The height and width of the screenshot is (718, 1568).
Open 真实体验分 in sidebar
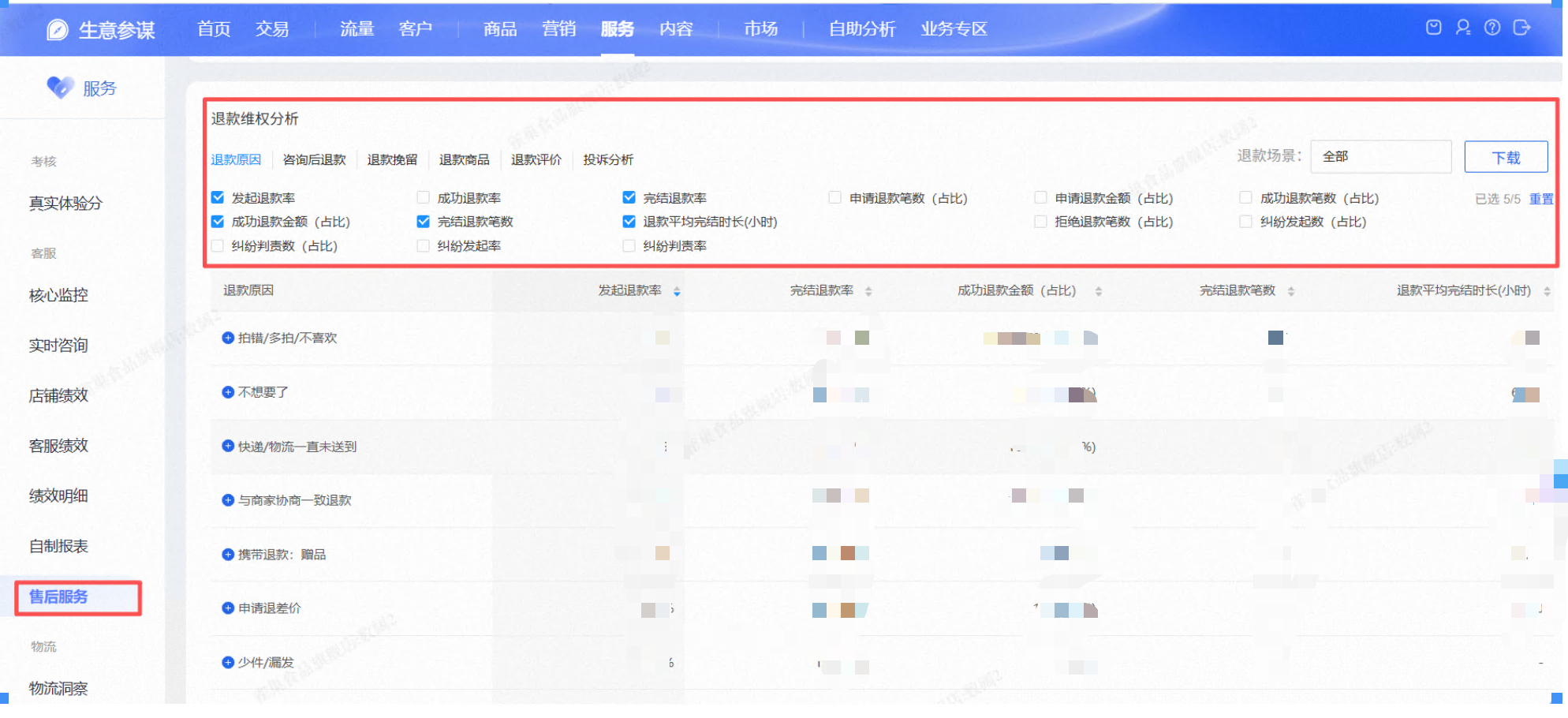(65, 204)
